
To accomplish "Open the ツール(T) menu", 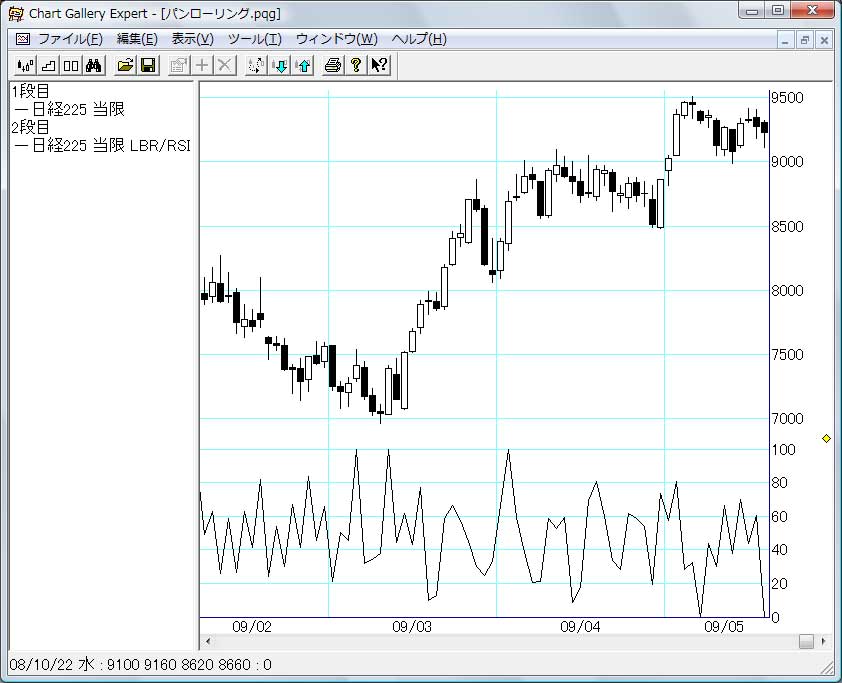I will pos(254,39).
